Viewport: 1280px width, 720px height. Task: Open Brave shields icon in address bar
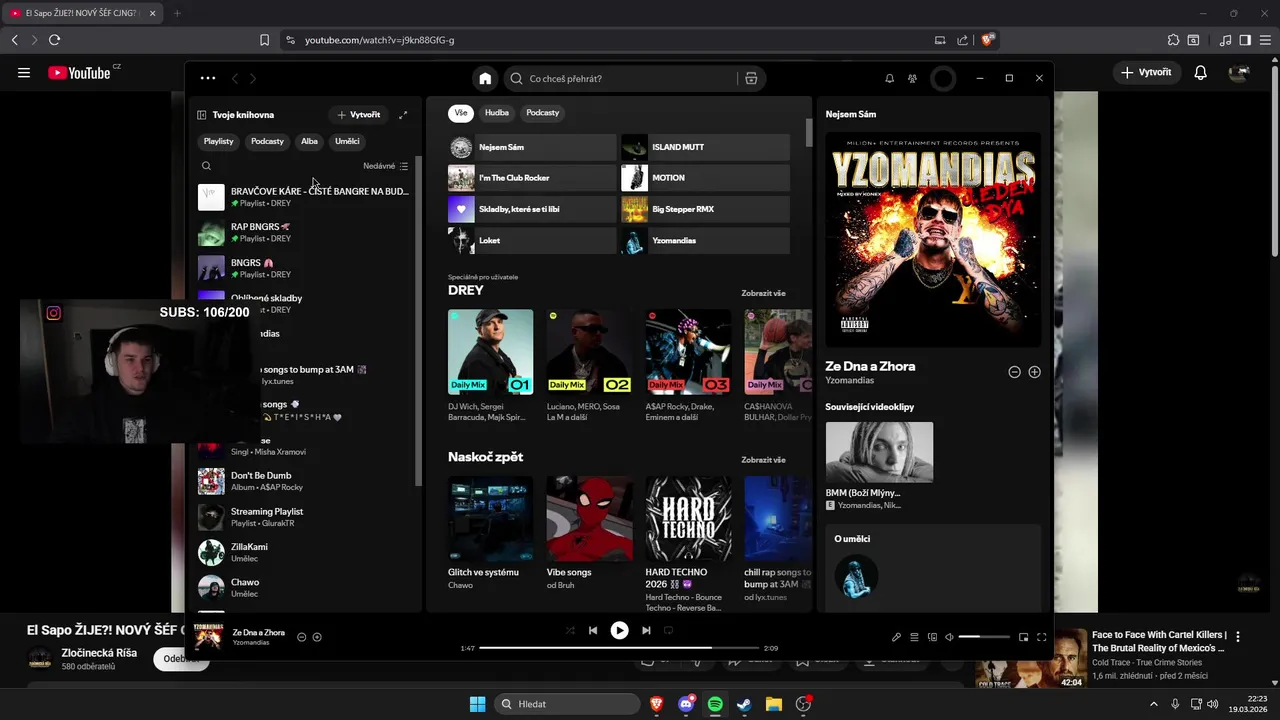coord(987,40)
